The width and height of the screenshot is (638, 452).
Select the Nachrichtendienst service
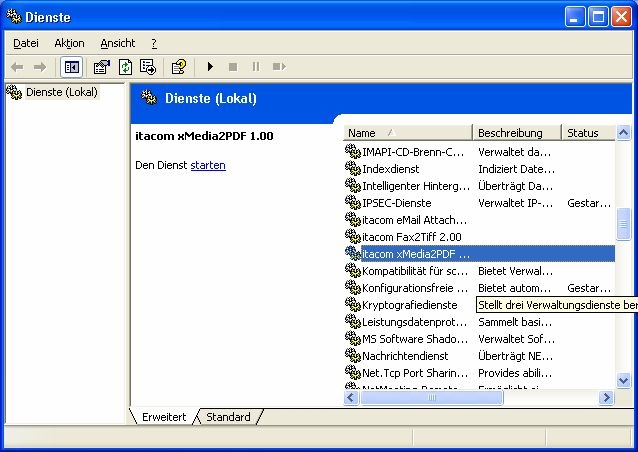[x=479, y=356]
